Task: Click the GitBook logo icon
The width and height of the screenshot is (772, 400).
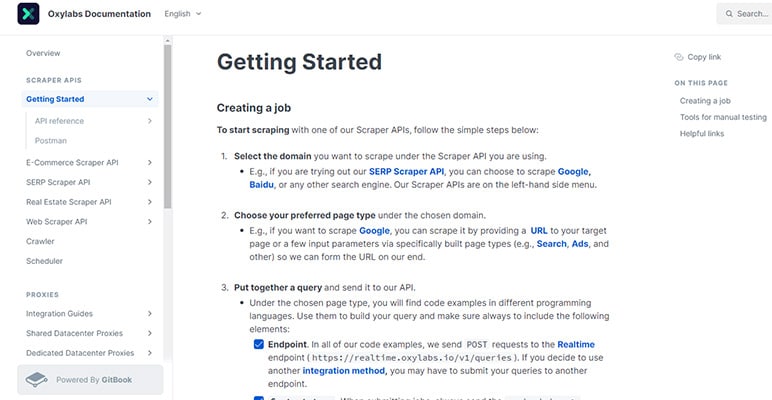Action: coord(37,379)
